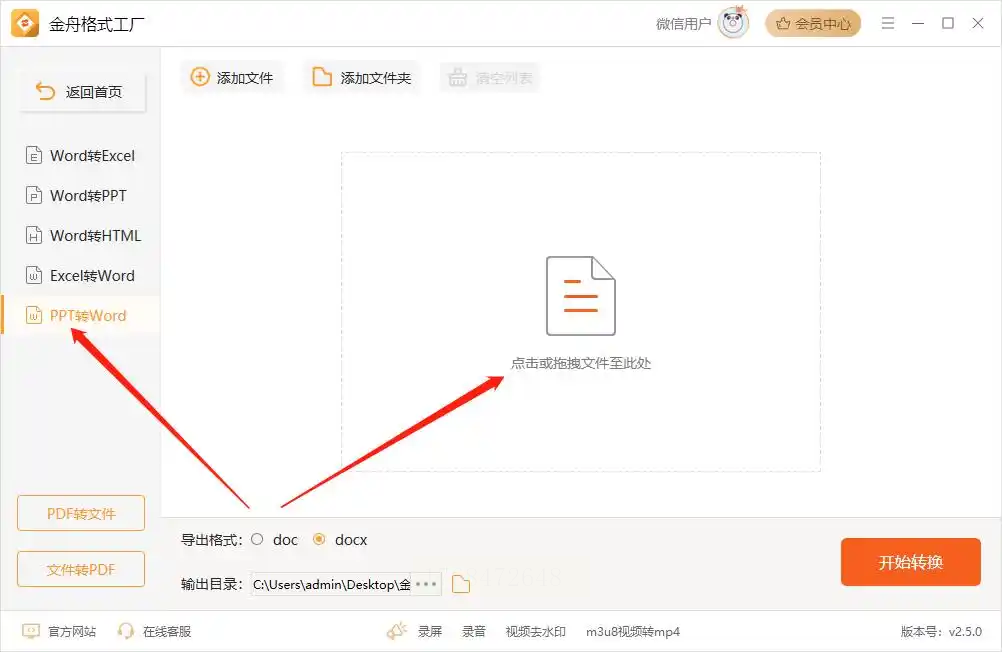Click the 清空列表 clear list button

[490, 78]
